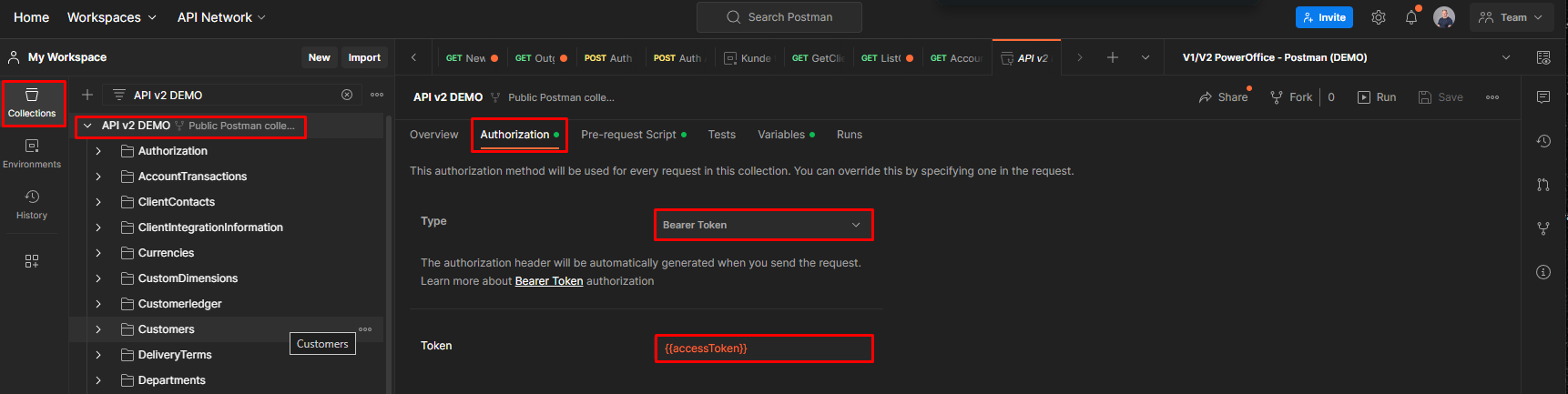Click the accessToken token input field
This screenshot has height=394, width=1568.
click(763, 349)
